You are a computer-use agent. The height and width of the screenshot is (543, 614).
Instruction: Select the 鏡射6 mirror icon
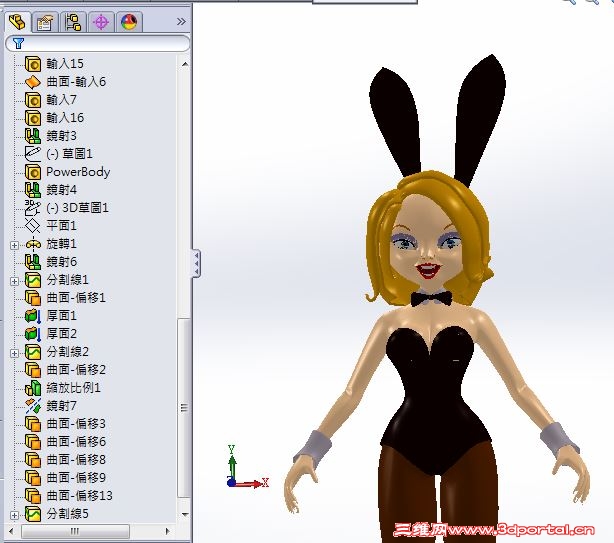click(x=33, y=262)
